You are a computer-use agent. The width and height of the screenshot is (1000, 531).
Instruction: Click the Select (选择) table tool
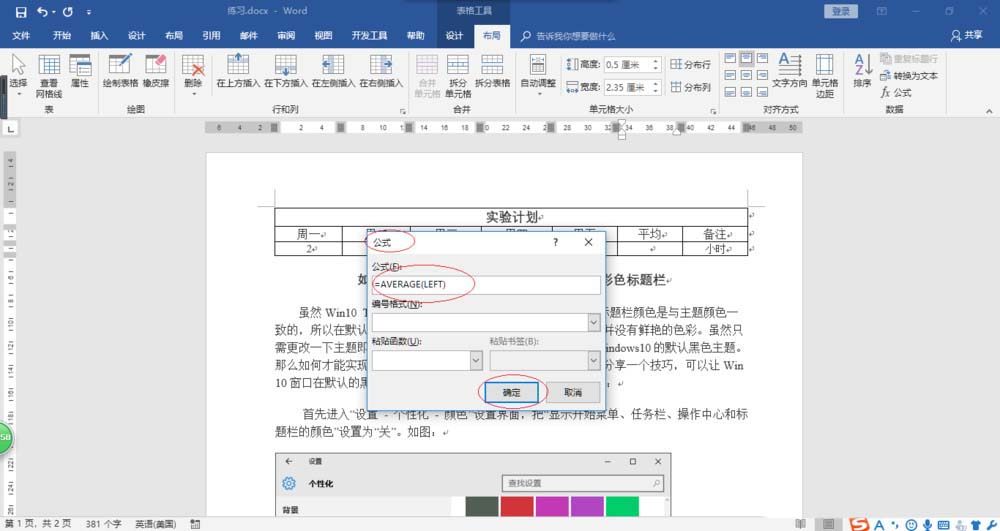tap(18, 75)
